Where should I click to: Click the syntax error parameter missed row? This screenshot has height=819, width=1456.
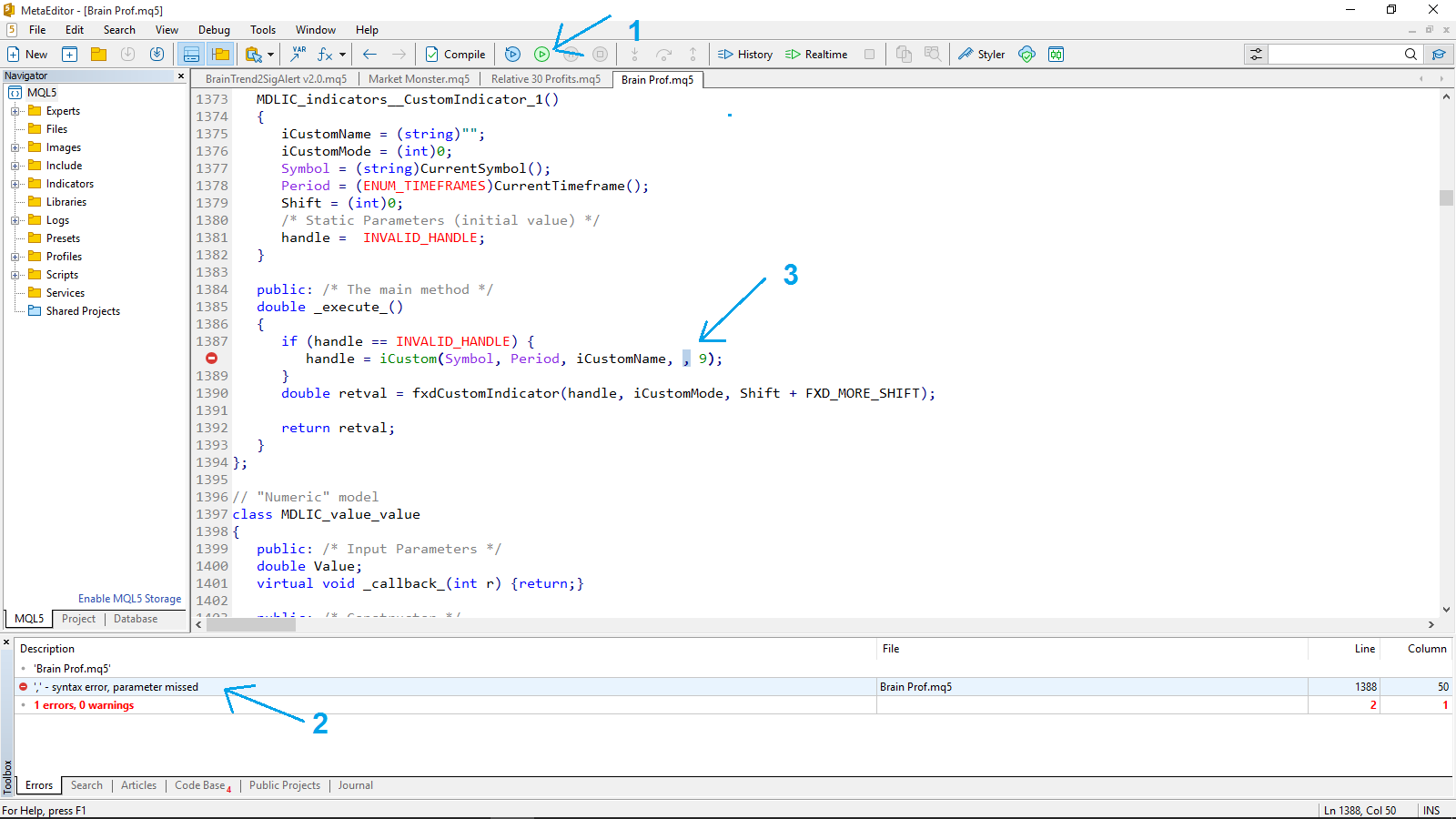coord(733,687)
